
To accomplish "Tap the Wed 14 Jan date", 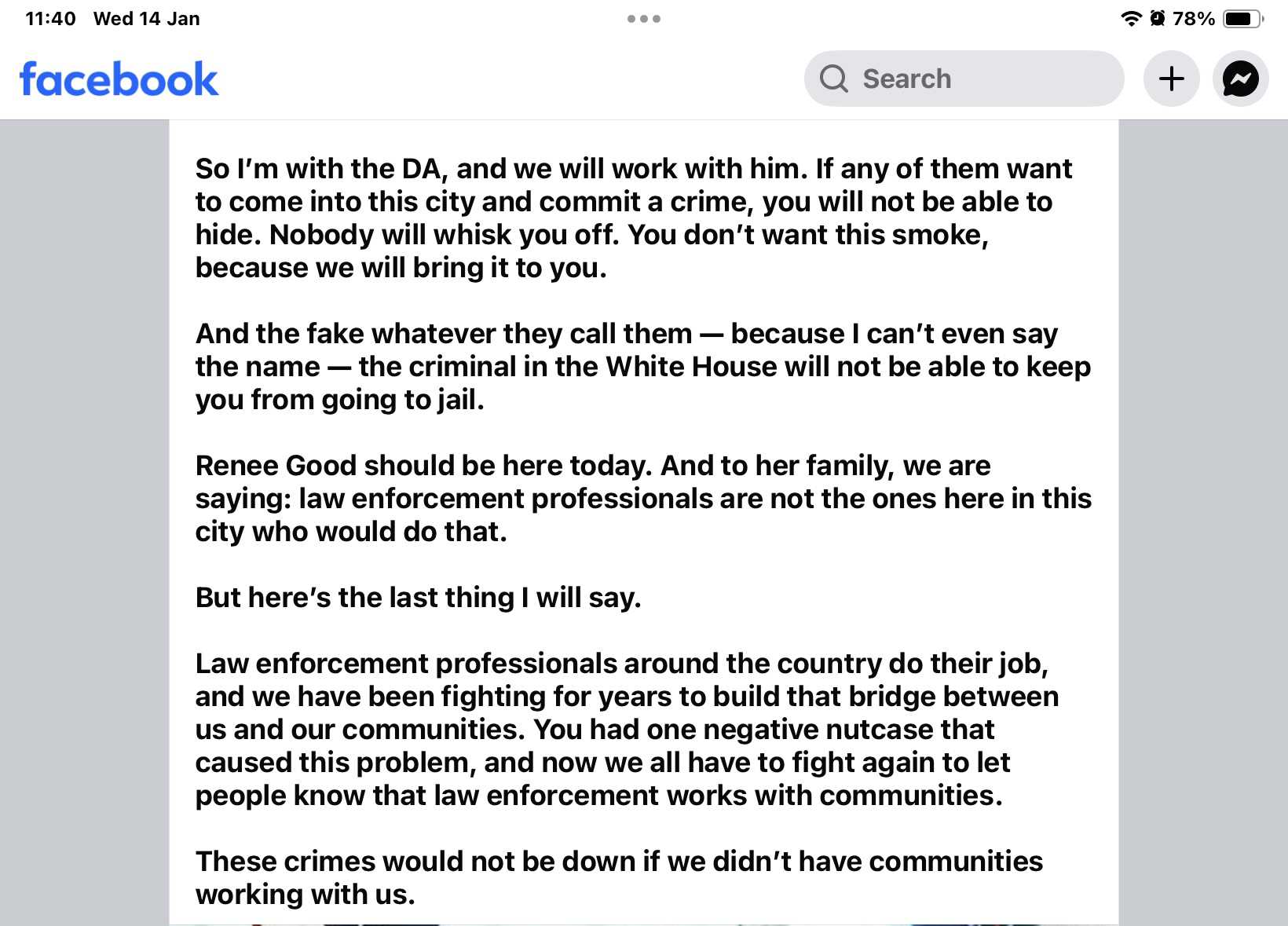I will click(146, 19).
